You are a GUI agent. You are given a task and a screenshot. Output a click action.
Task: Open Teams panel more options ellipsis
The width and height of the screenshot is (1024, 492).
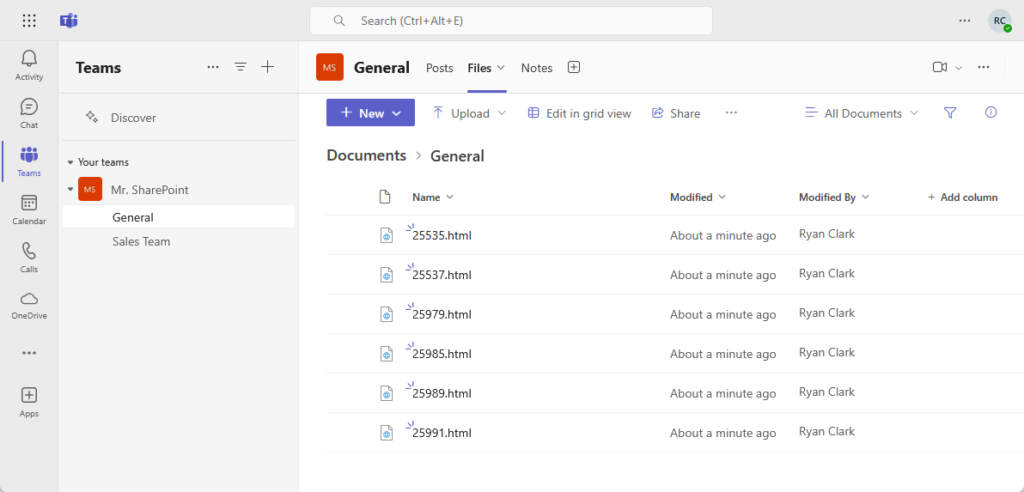(213, 67)
